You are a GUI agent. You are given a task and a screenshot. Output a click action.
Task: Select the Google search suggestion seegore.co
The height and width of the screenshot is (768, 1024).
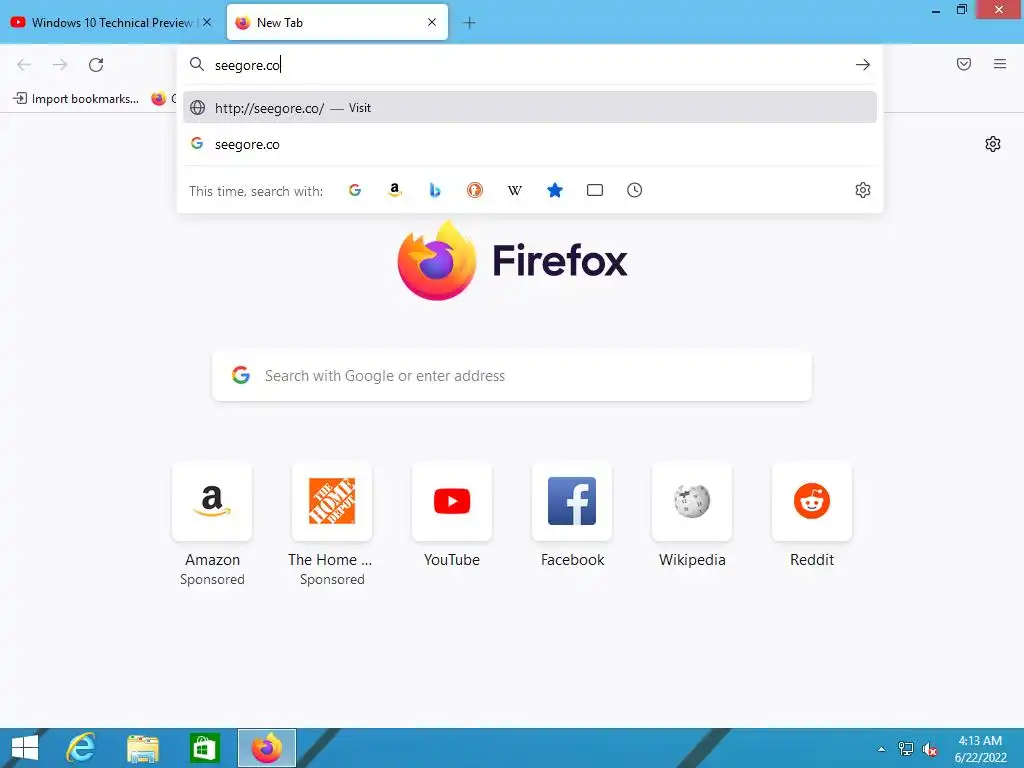(x=530, y=144)
